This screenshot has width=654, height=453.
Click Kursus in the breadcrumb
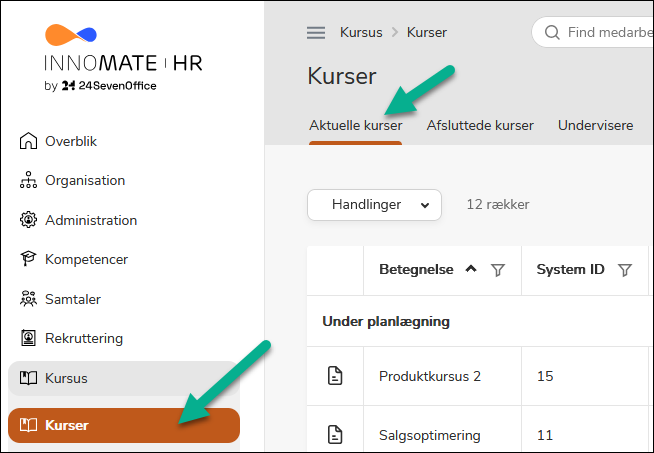pyautogui.click(x=361, y=32)
